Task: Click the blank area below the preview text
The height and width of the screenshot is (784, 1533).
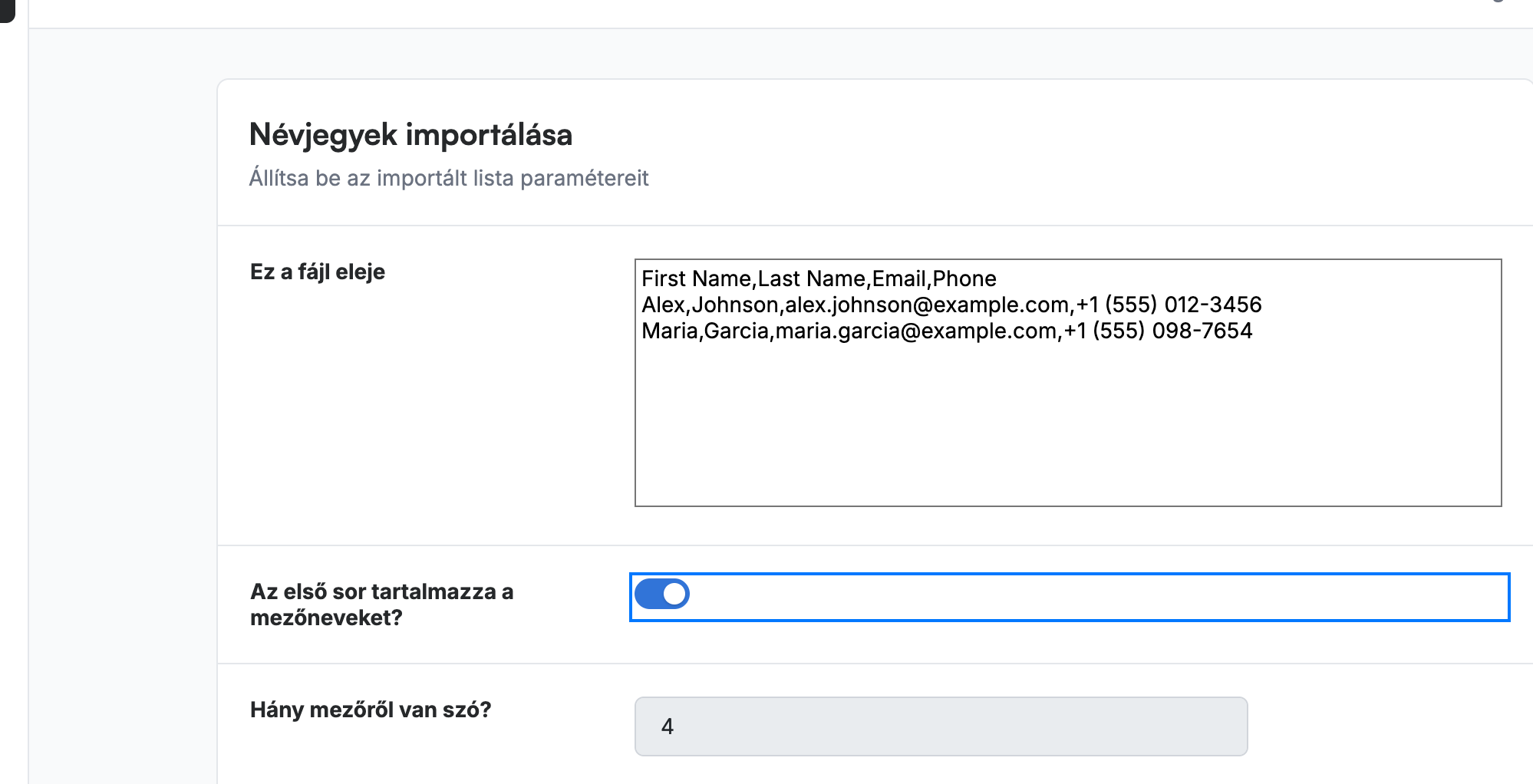Action: coord(1067,426)
